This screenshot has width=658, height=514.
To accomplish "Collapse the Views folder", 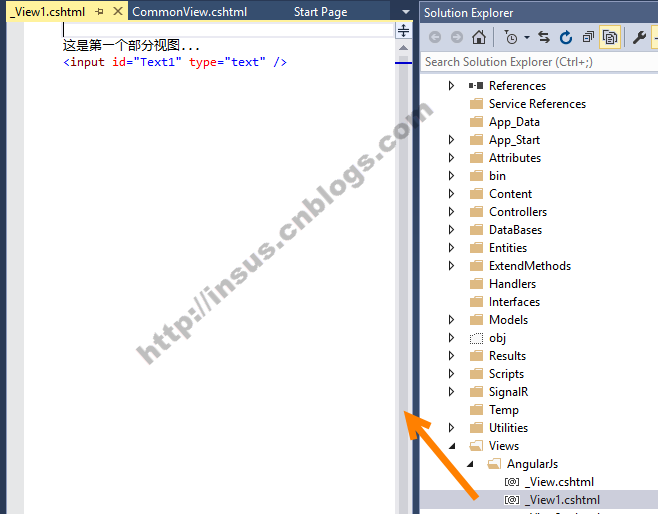I will [x=452, y=446].
